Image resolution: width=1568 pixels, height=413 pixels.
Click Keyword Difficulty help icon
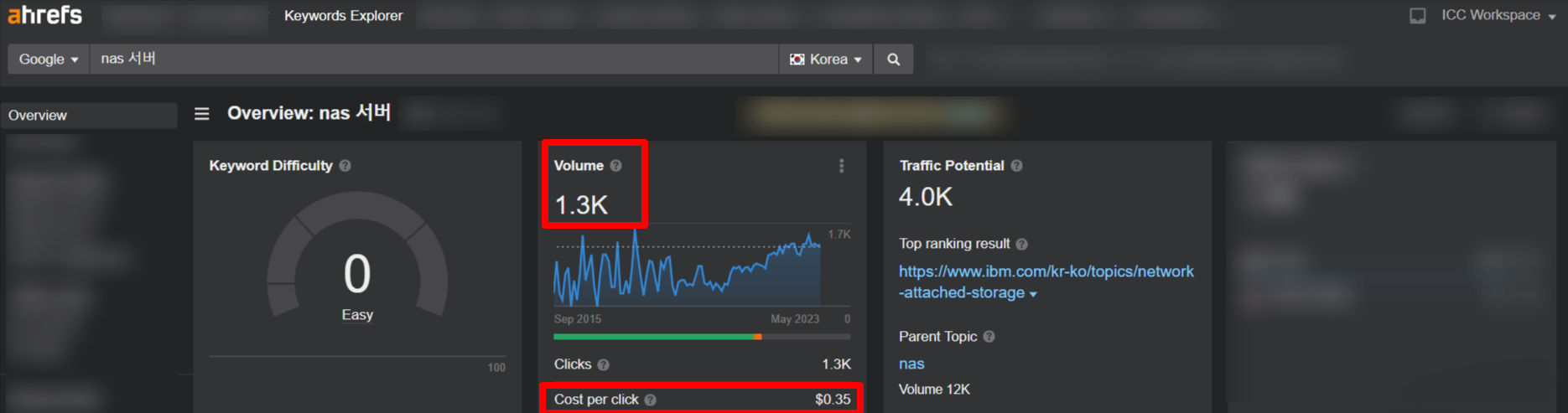tap(345, 166)
